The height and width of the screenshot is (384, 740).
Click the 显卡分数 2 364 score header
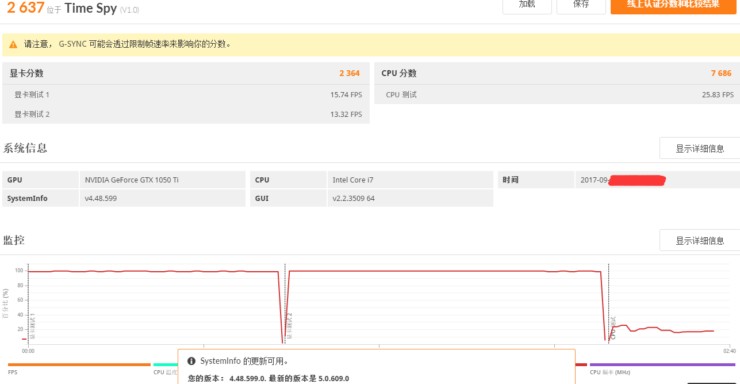click(186, 73)
